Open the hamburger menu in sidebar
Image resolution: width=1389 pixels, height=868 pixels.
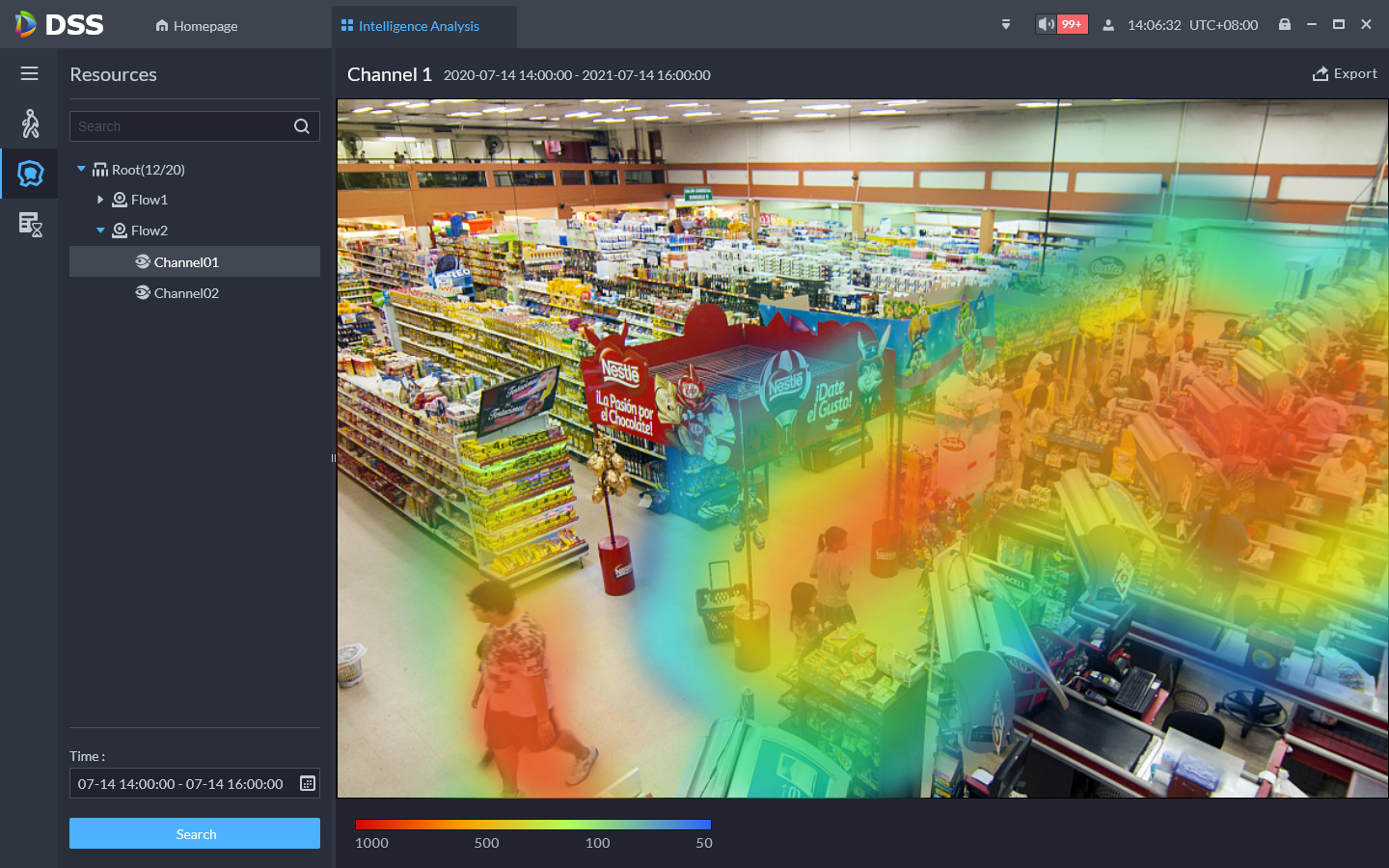30,73
